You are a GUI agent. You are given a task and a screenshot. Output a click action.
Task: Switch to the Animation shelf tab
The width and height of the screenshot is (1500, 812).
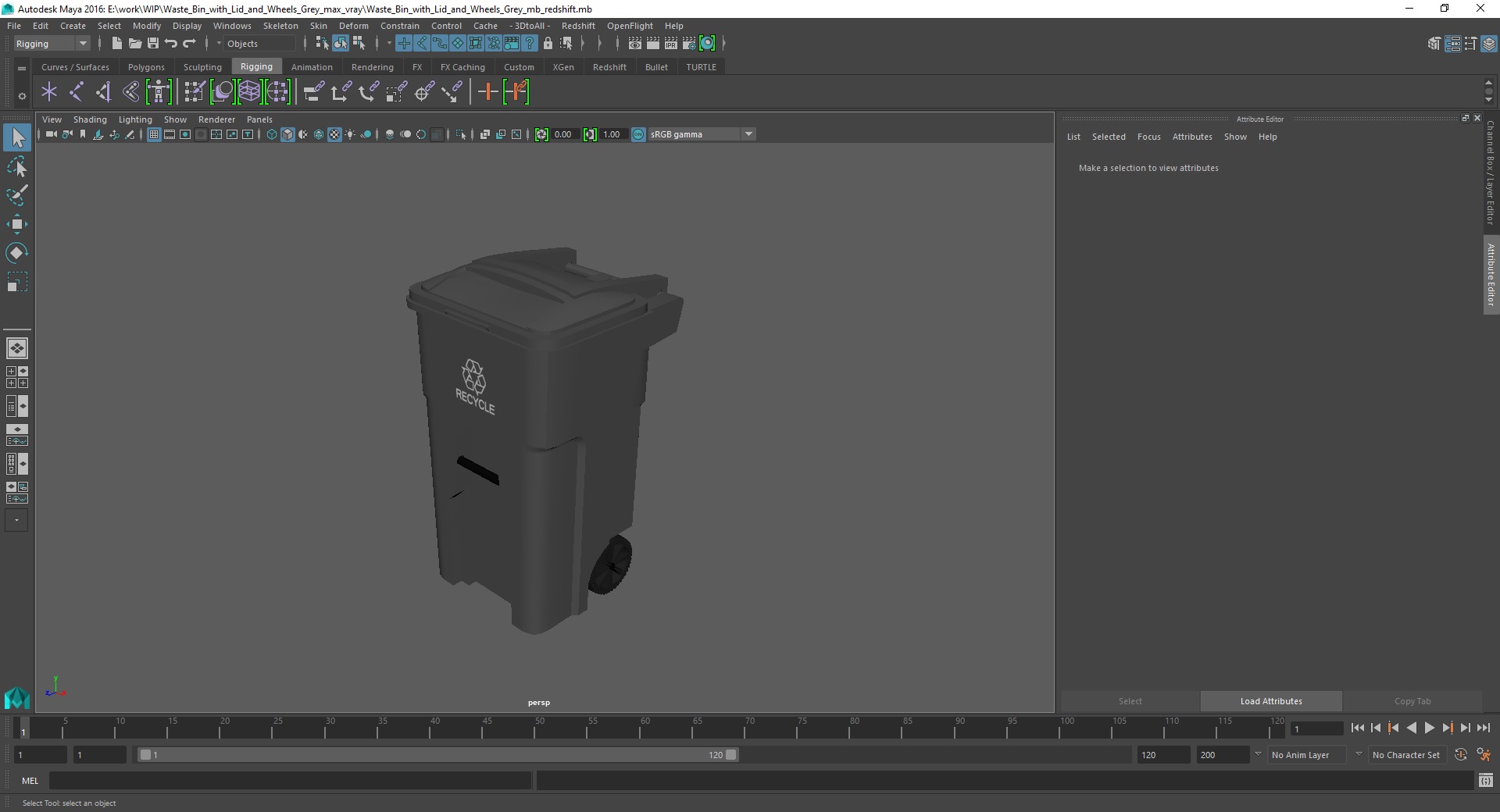point(312,67)
